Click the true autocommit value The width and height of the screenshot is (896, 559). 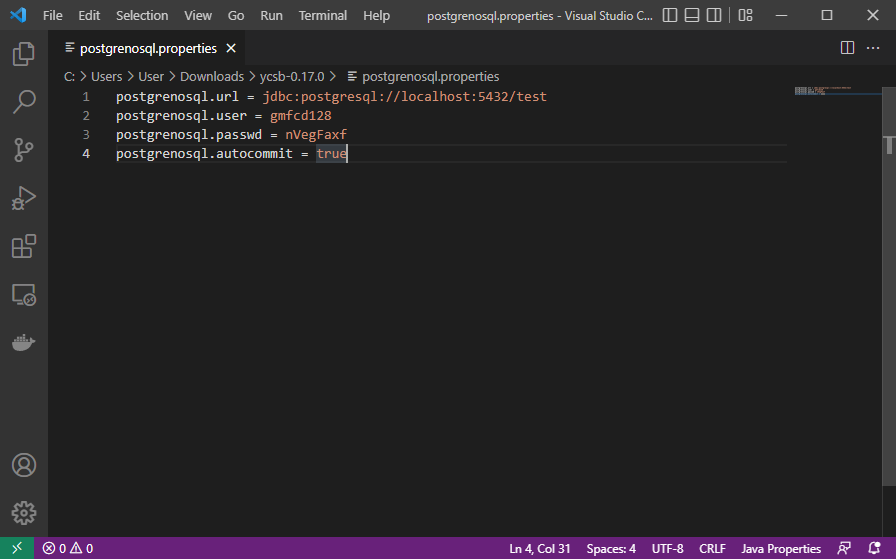[331, 153]
